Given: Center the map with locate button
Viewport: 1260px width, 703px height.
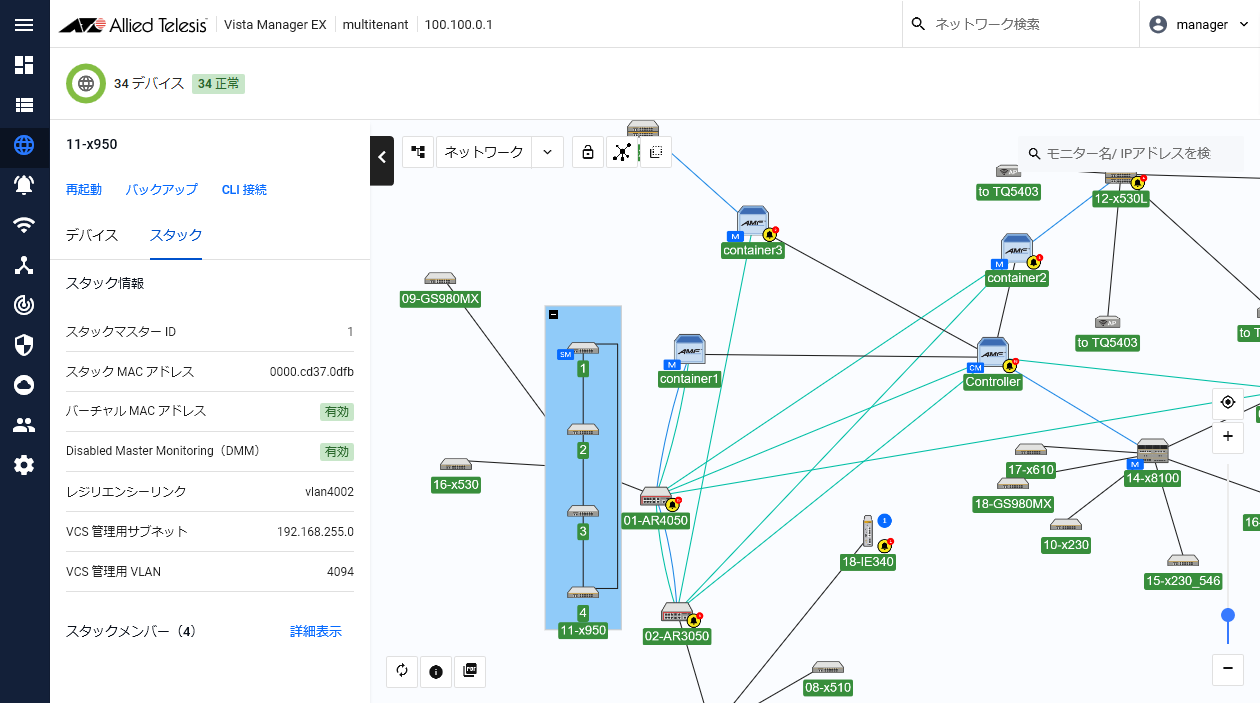Looking at the screenshot, I should point(1228,403).
